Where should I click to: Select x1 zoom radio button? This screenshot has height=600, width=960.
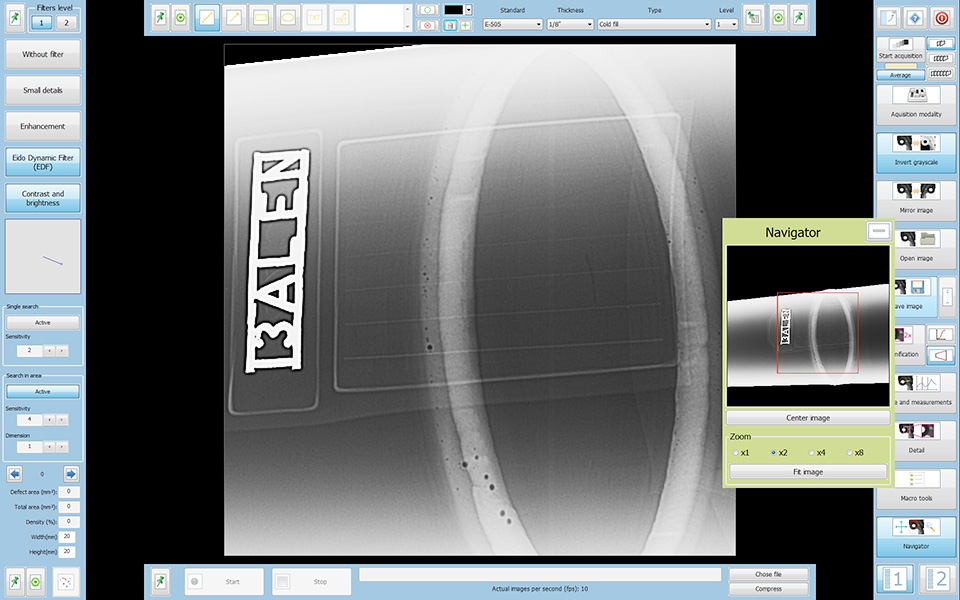[735, 453]
